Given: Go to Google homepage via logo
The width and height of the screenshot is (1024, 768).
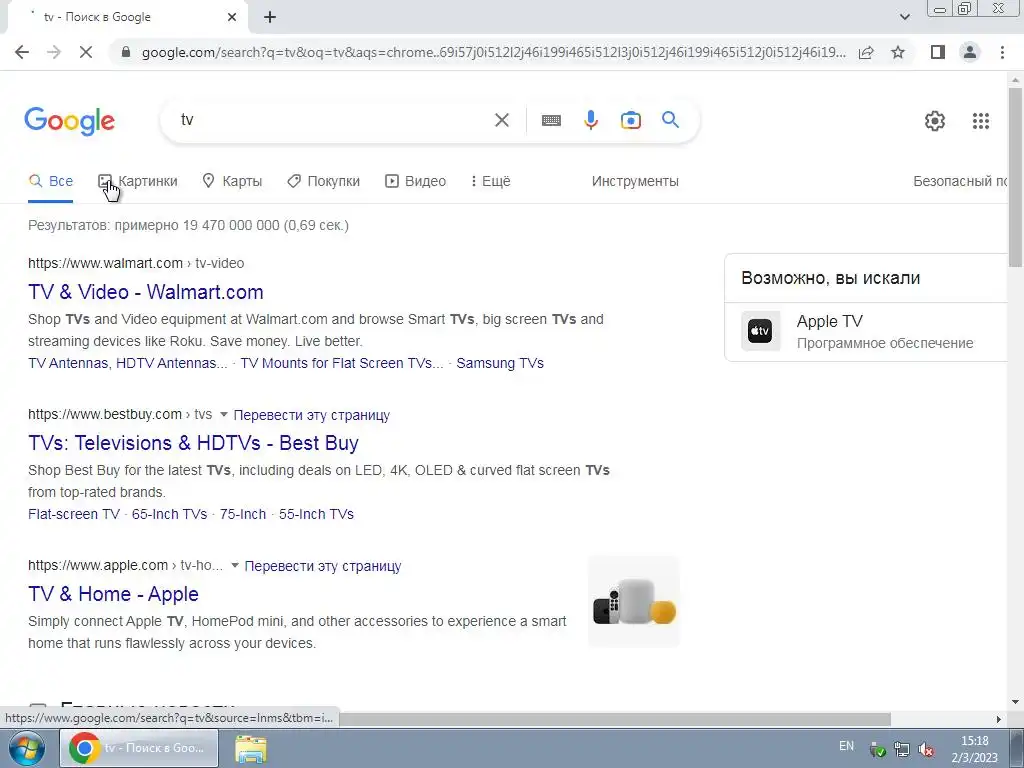Looking at the screenshot, I should coord(70,121).
